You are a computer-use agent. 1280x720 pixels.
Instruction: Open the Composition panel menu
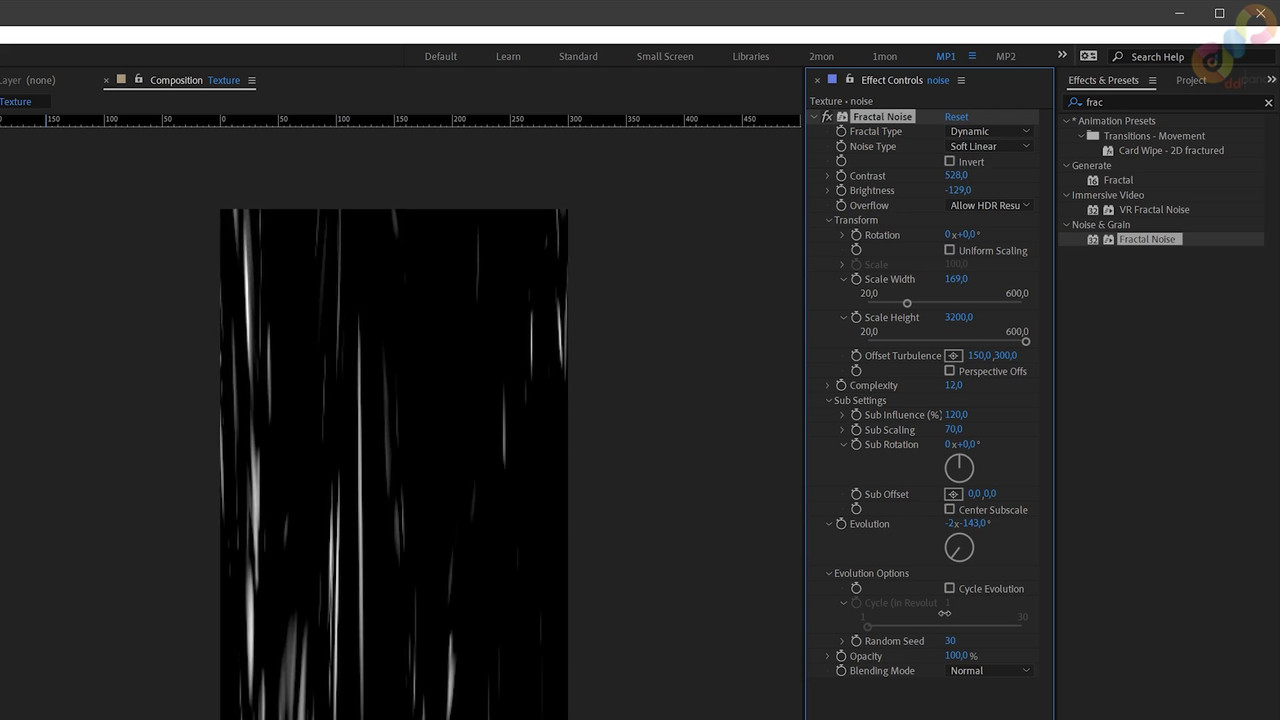pyautogui.click(x=252, y=81)
